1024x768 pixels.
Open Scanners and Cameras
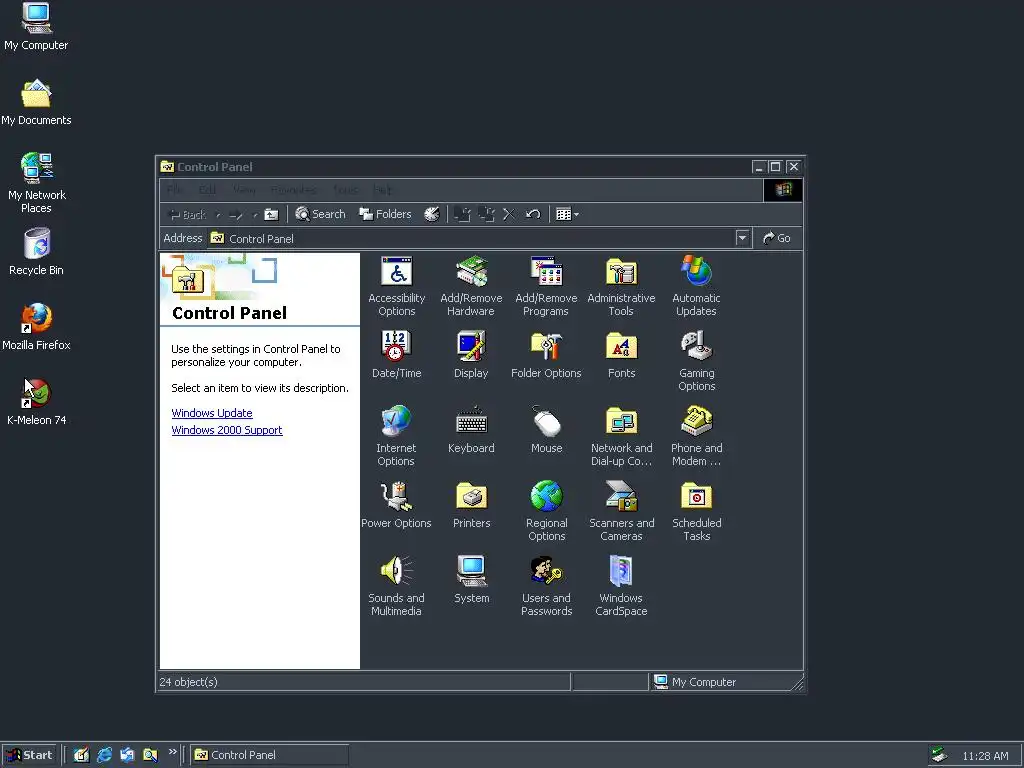pyautogui.click(x=621, y=511)
